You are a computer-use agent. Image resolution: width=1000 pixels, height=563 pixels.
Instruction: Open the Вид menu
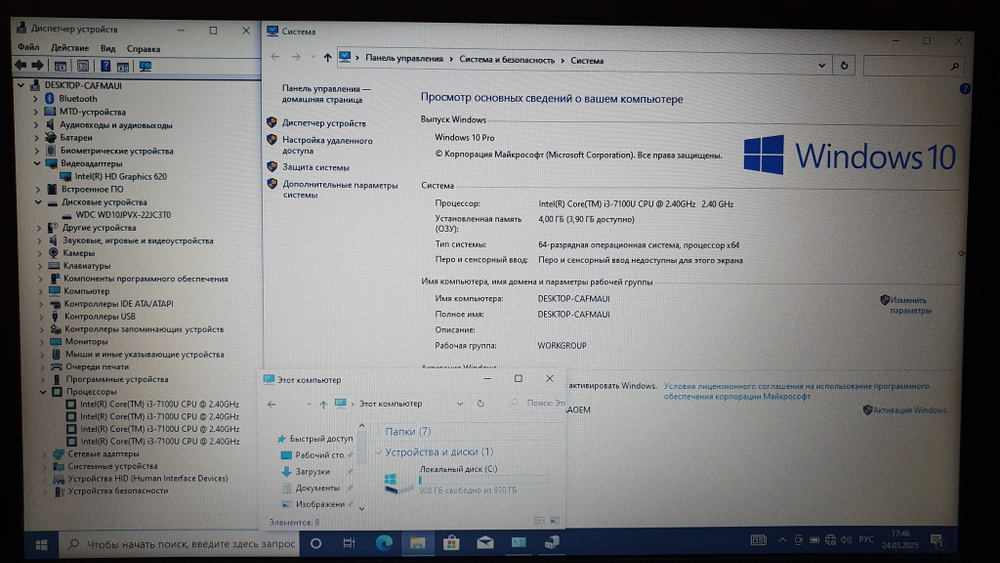pos(108,48)
